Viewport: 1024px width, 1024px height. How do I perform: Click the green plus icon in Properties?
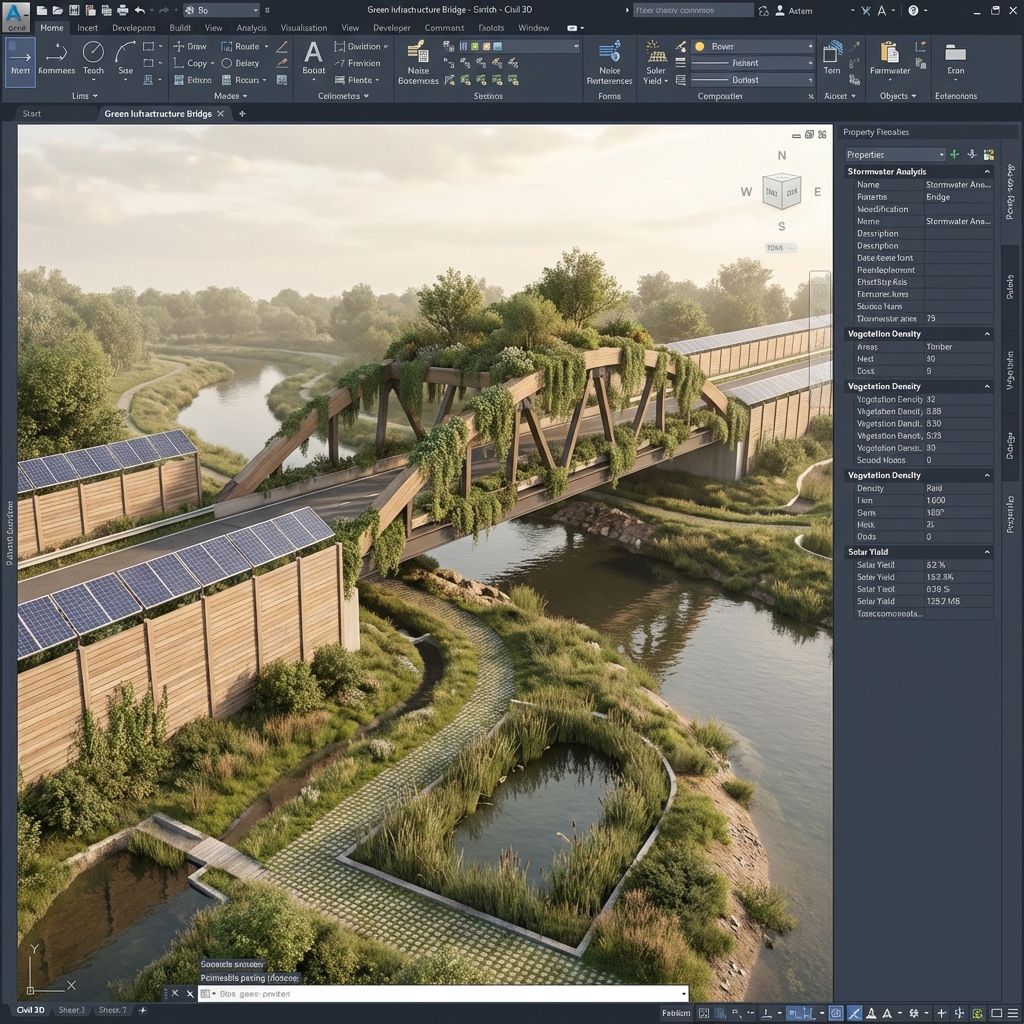[954, 154]
